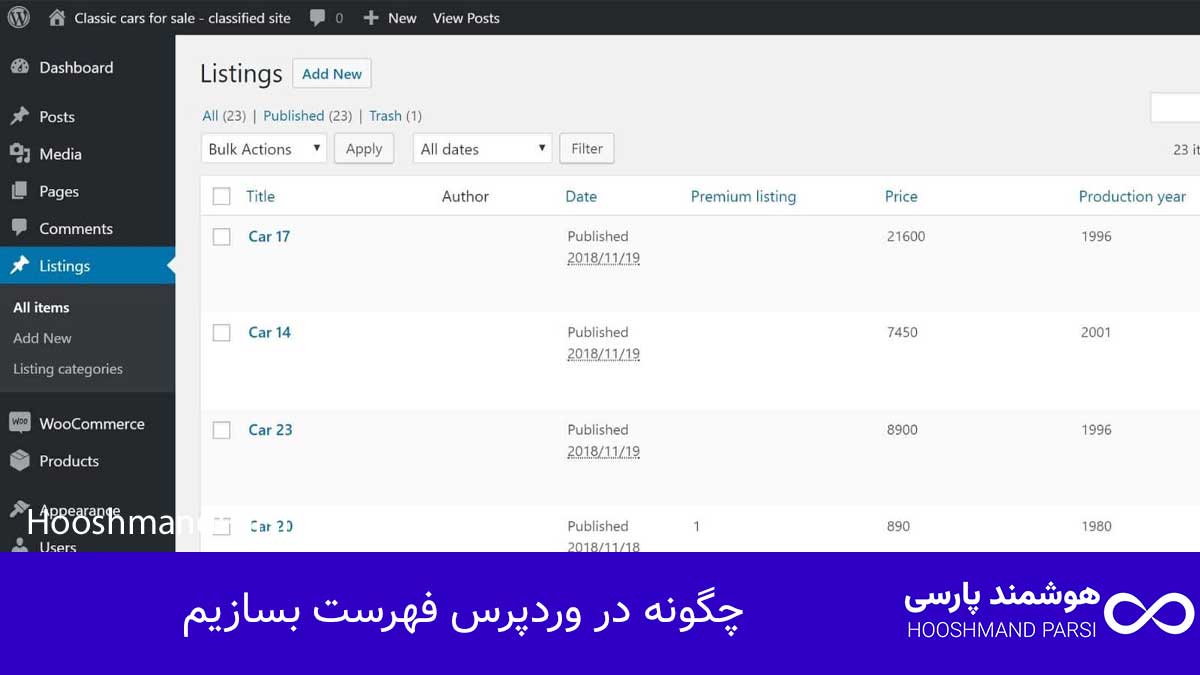Click the home icon in admin bar
Screen dimensions: 1200x675
[x=57, y=18]
